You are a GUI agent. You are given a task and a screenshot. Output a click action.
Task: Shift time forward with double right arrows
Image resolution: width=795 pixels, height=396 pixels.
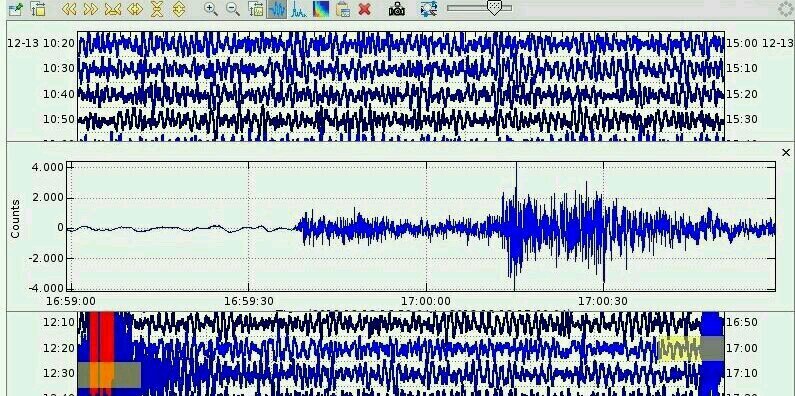click(x=91, y=9)
